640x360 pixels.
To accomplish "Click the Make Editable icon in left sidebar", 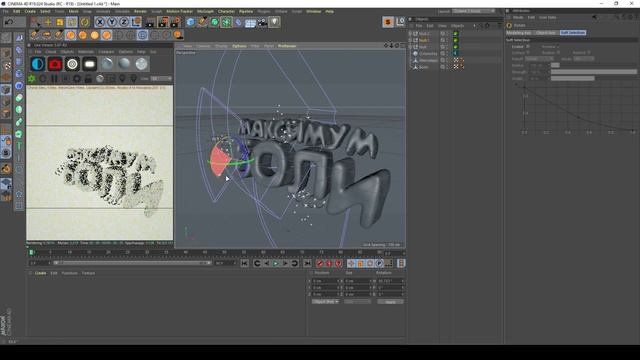I will 6,38.
